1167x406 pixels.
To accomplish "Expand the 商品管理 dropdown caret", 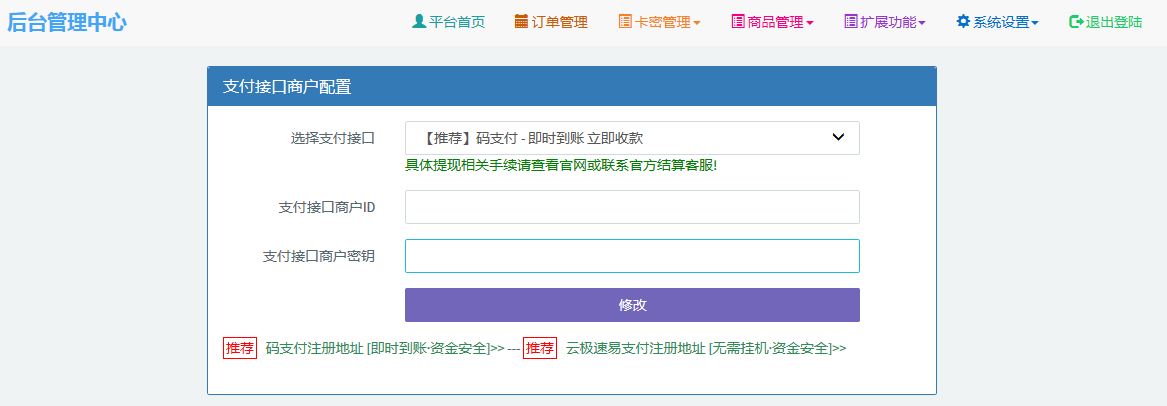I will (810, 23).
